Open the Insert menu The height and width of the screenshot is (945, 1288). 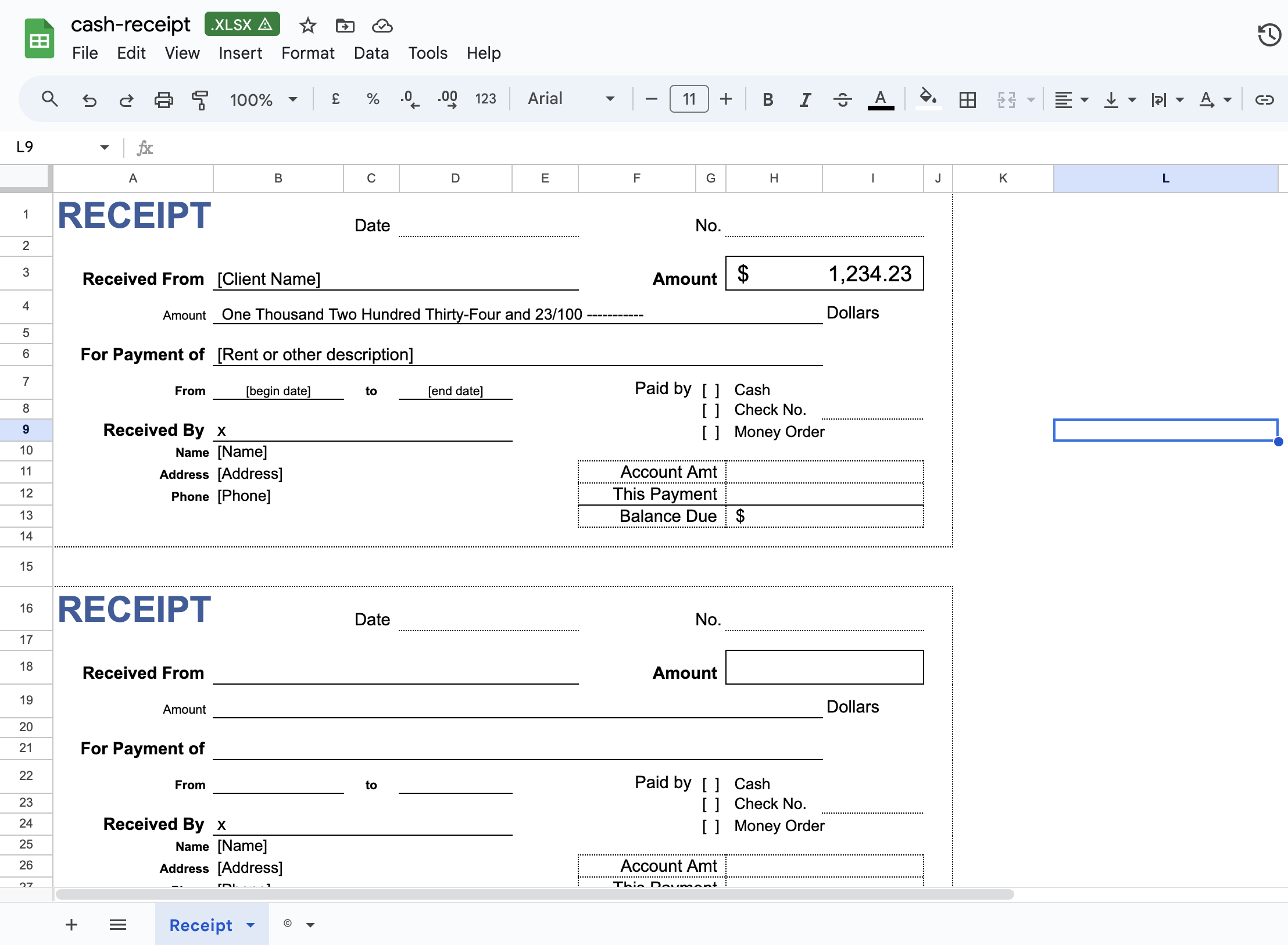[x=240, y=53]
